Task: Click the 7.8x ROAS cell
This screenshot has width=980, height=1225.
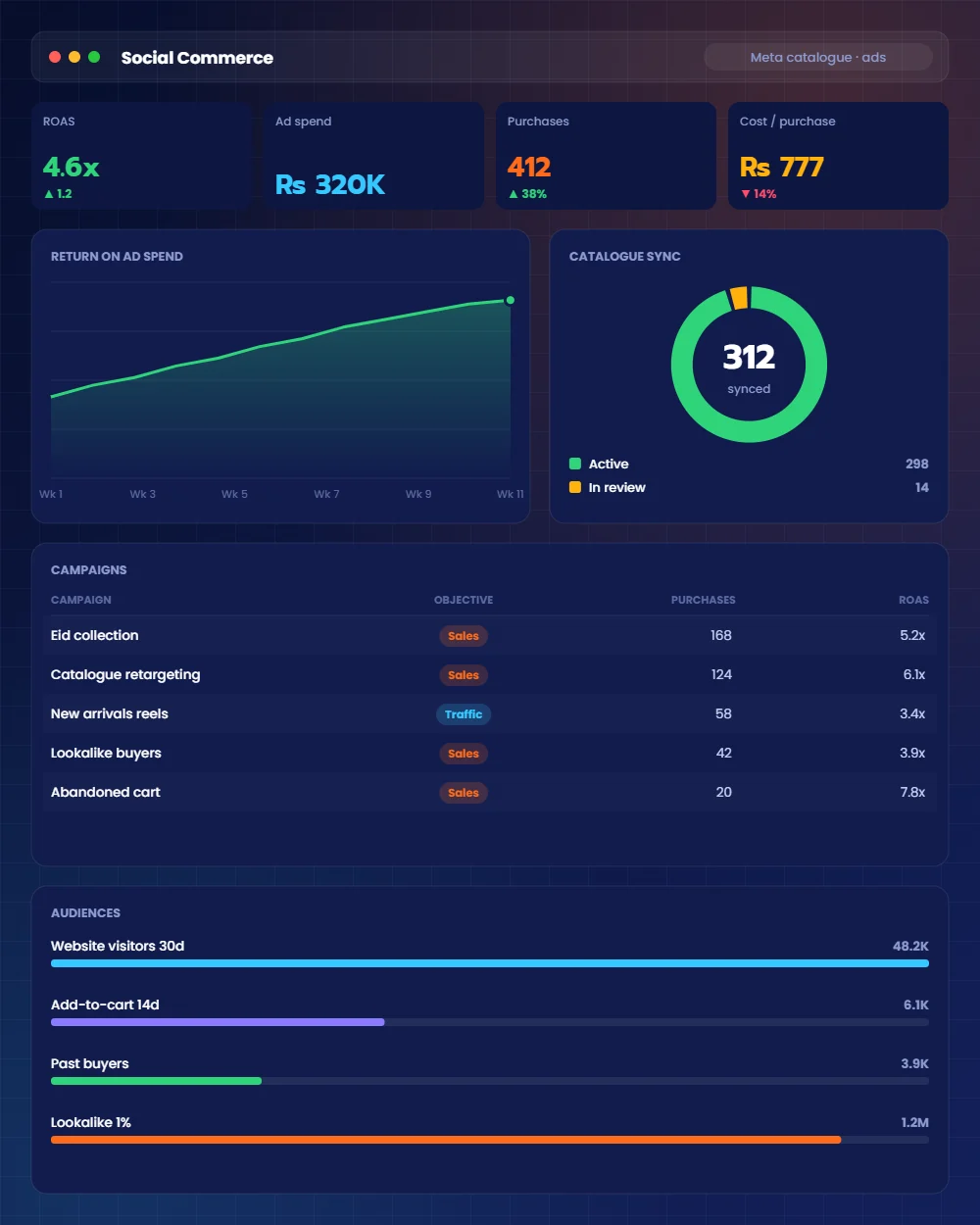Action: (912, 792)
